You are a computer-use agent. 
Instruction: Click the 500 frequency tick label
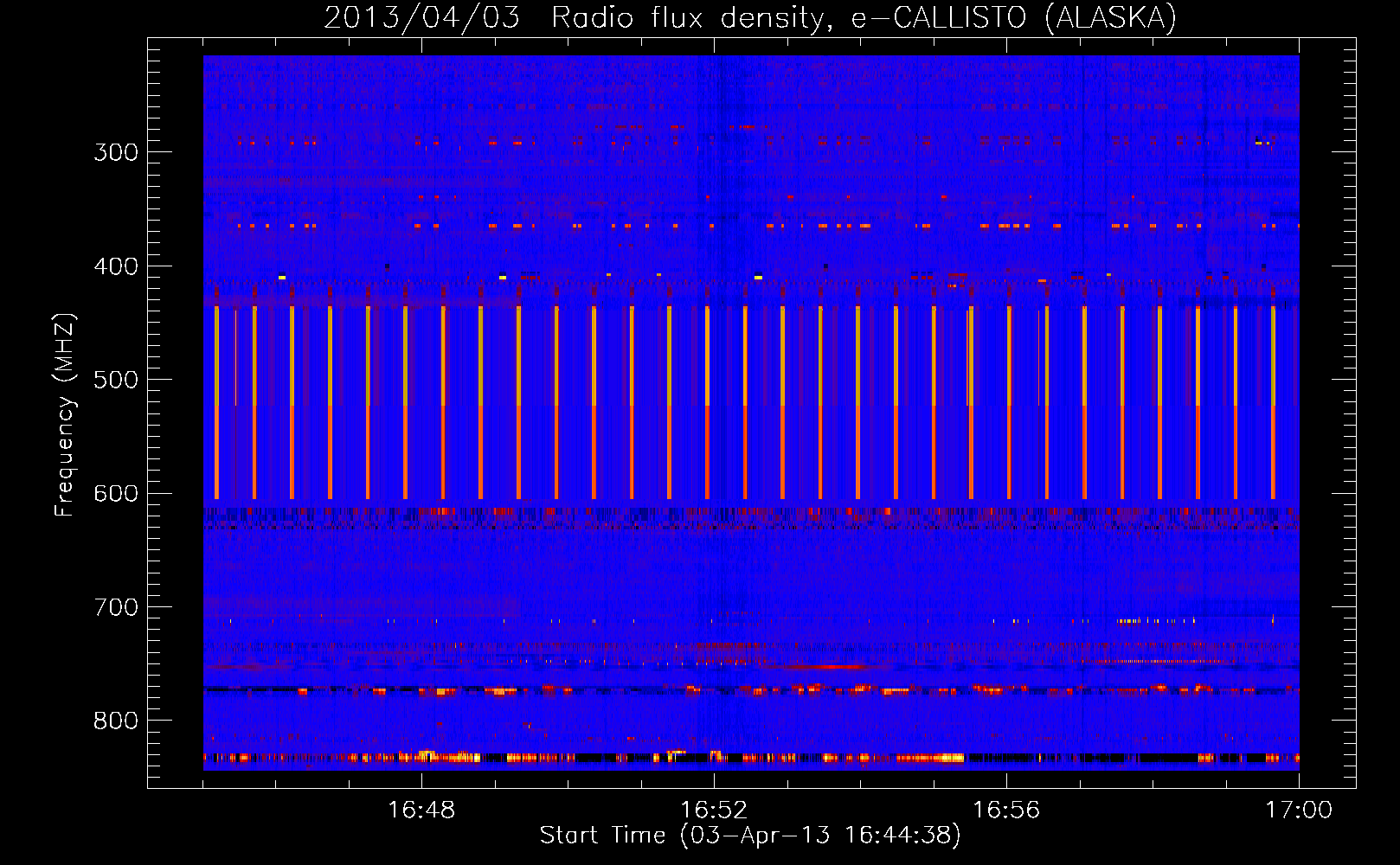(116, 380)
